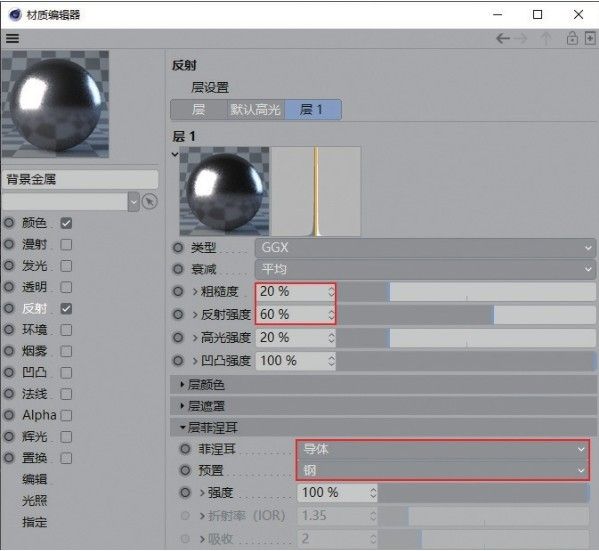Click the up arrow navigation icon
The width and height of the screenshot is (599, 551).
[x=546, y=39]
